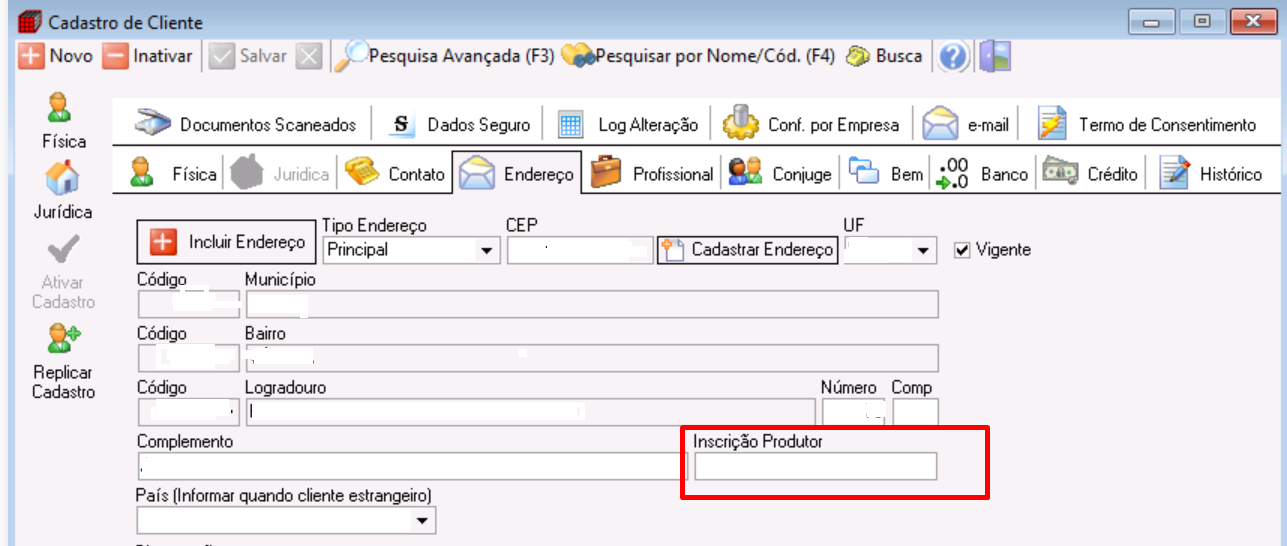Screen dimensions: 1287x546
Task: Open the Documentos Scaneados tab
Action: [245, 125]
